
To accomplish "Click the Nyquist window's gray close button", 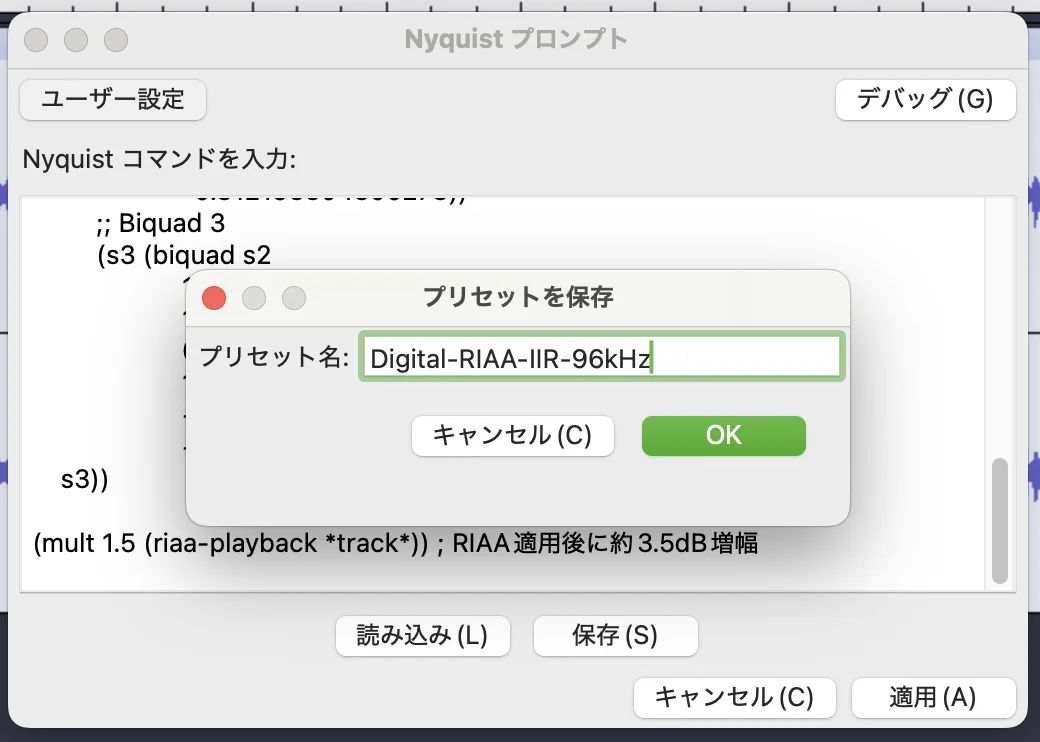I will pos(36,40).
